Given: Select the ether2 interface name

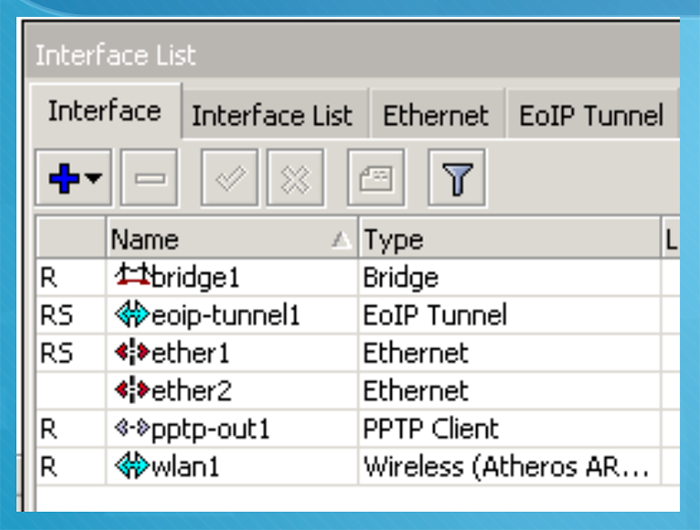Looking at the screenshot, I should [x=192, y=391].
